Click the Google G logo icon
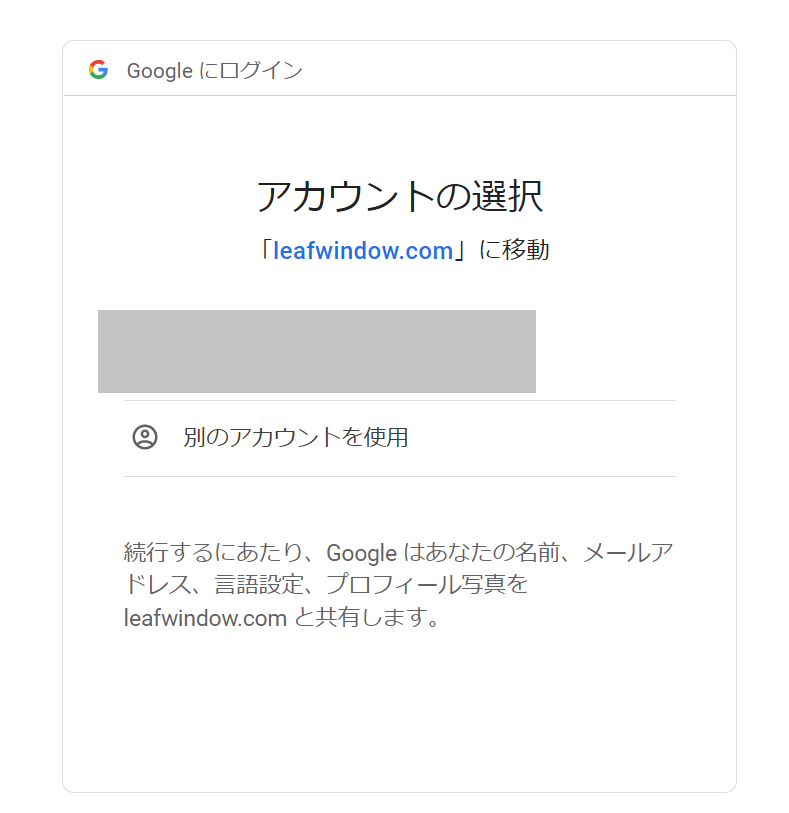This screenshot has width=789, height=813. (98, 69)
